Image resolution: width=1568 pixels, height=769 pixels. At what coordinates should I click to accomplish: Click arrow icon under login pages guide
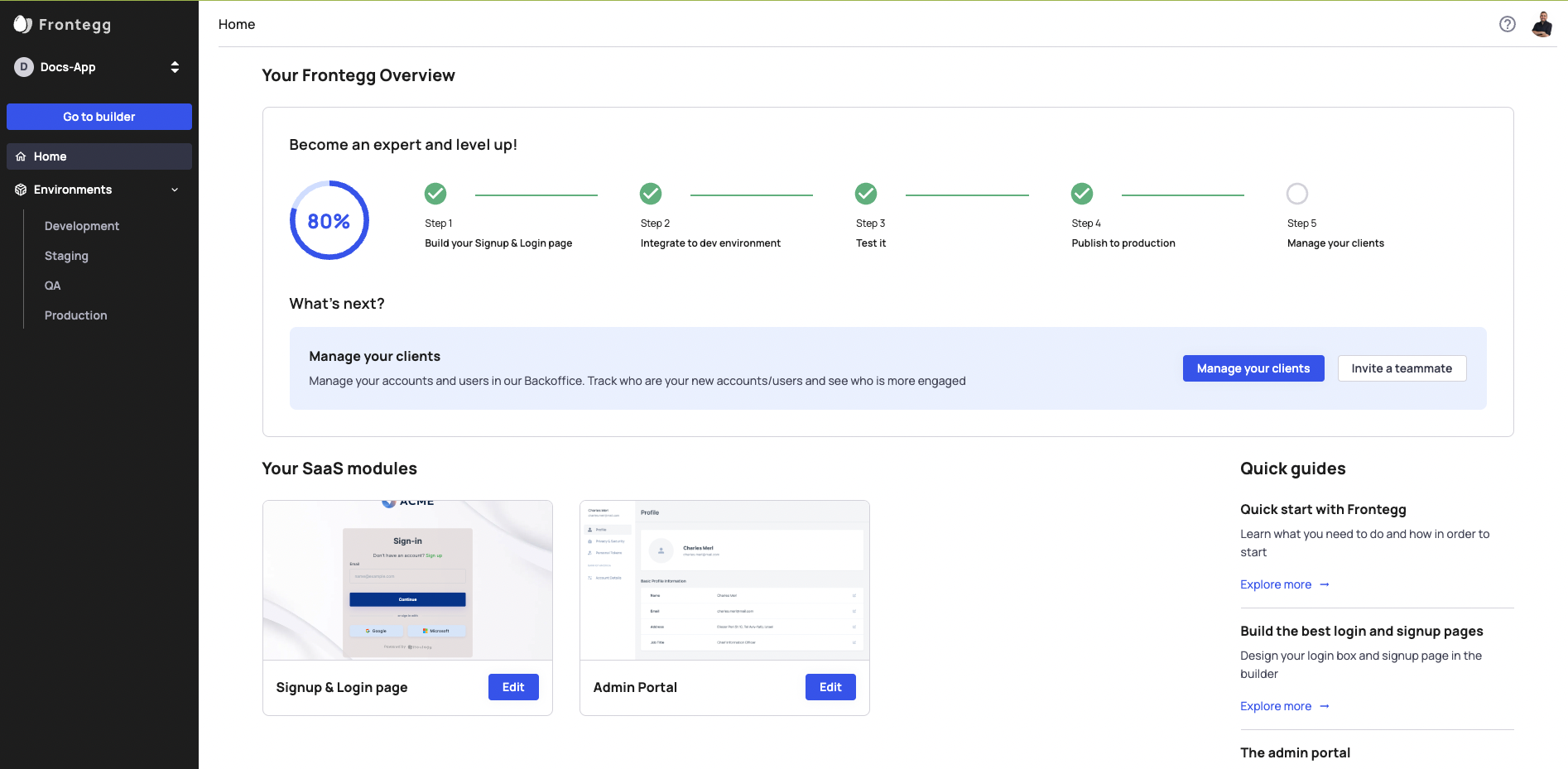(1325, 706)
